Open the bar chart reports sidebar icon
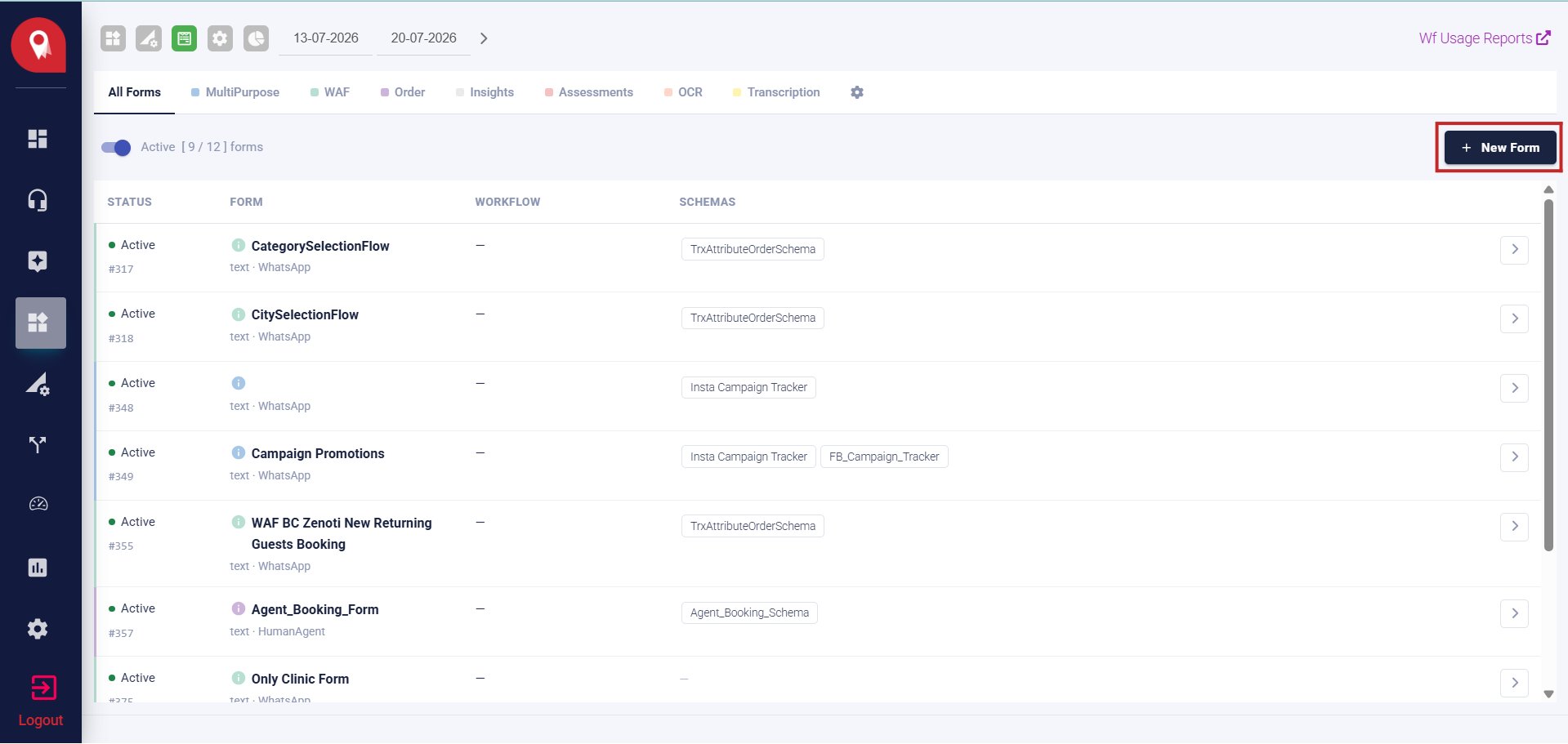The width and height of the screenshot is (1568, 744). [x=38, y=568]
